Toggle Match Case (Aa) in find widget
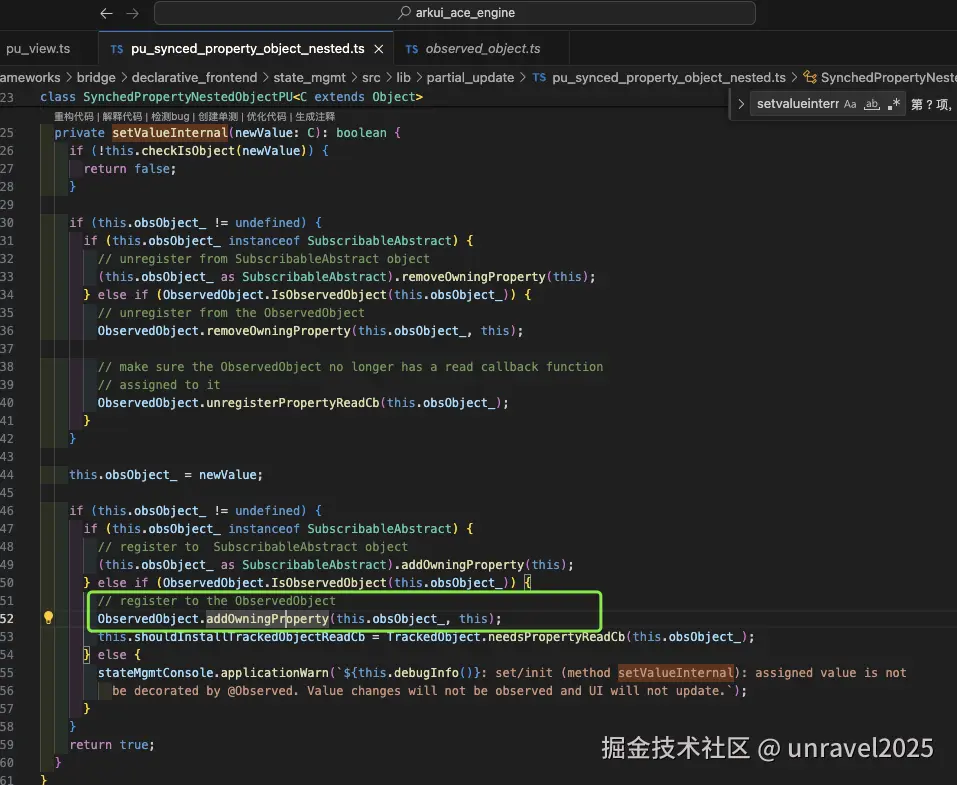The height and width of the screenshot is (785, 957). click(x=850, y=104)
